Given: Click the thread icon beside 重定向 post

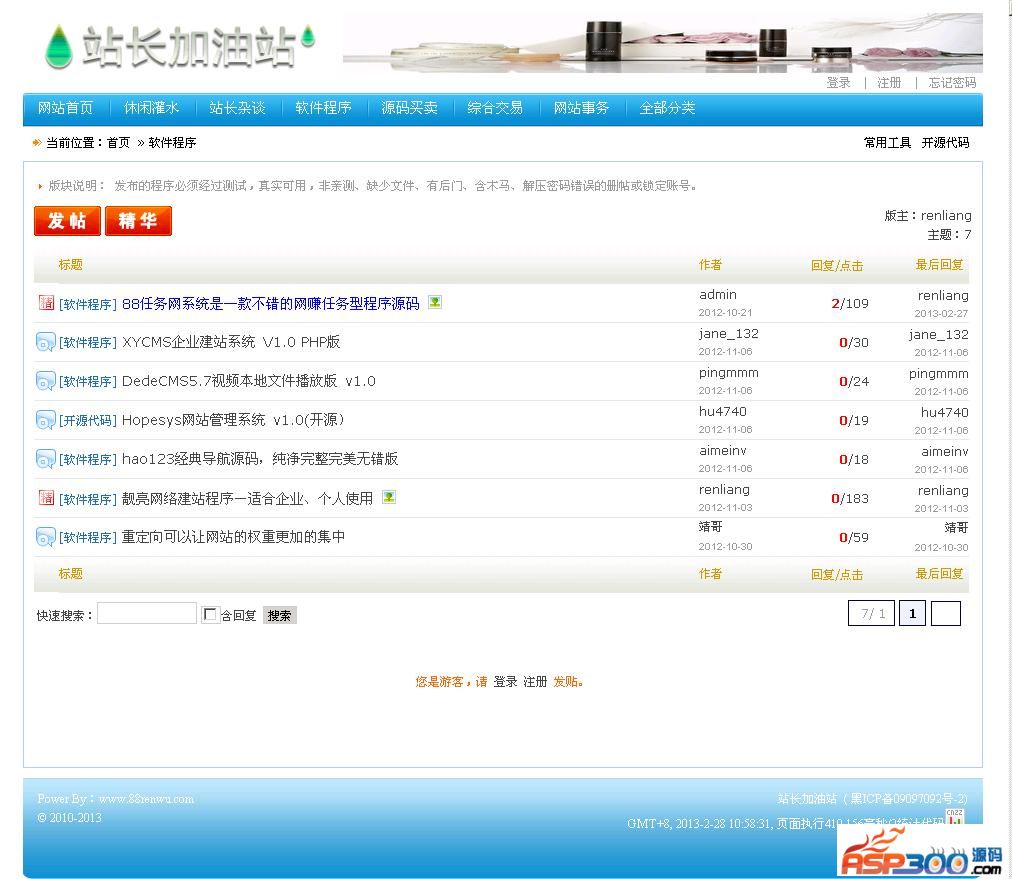Looking at the screenshot, I should click(x=46, y=537).
